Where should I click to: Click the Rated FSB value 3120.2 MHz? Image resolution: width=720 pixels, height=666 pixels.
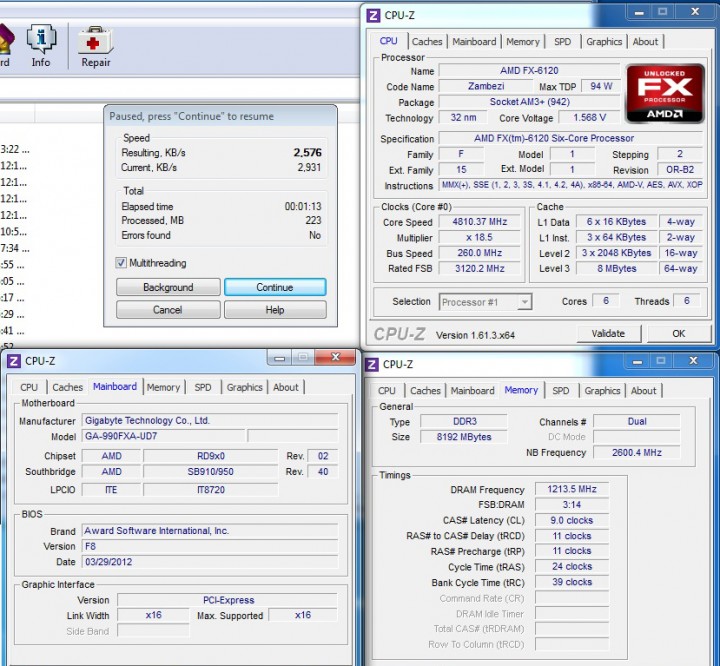click(x=479, y=268)
